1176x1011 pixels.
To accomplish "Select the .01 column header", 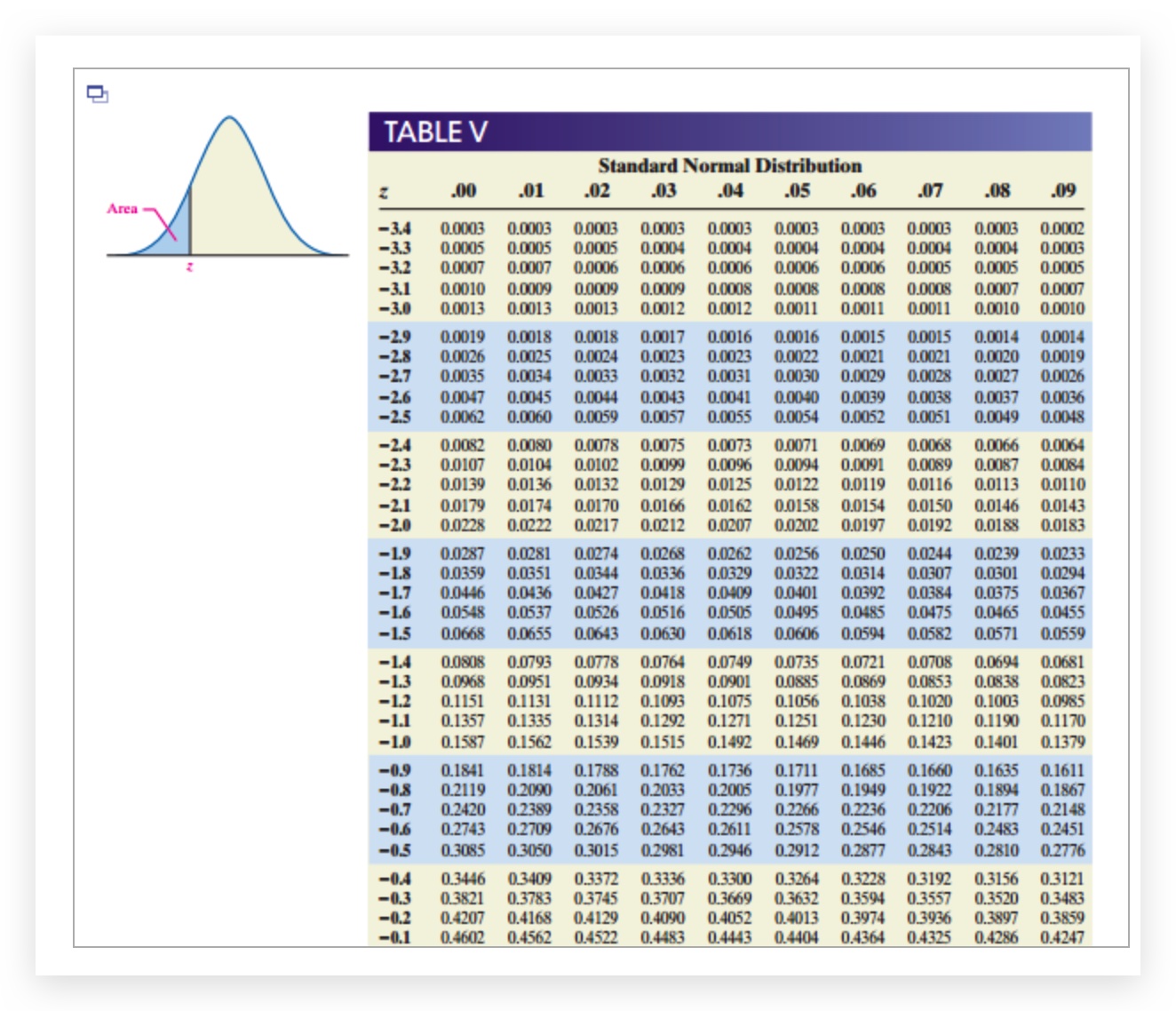I will click(529, 190).
